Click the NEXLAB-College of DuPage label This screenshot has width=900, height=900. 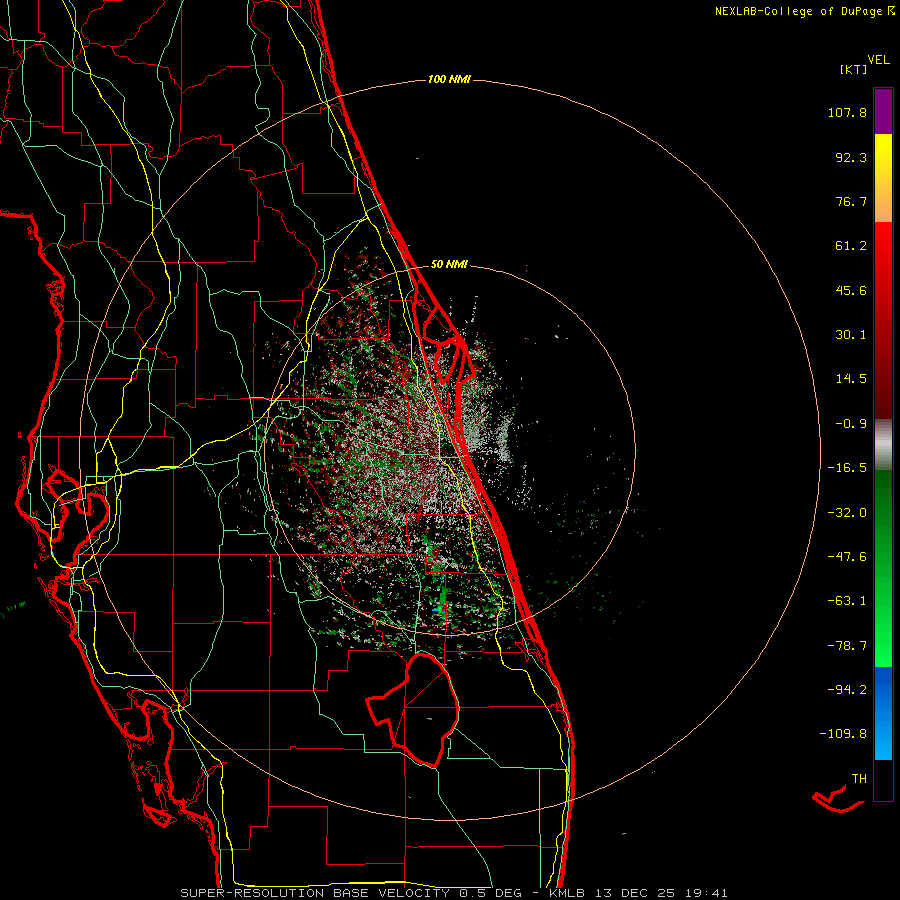pos(799,11)
